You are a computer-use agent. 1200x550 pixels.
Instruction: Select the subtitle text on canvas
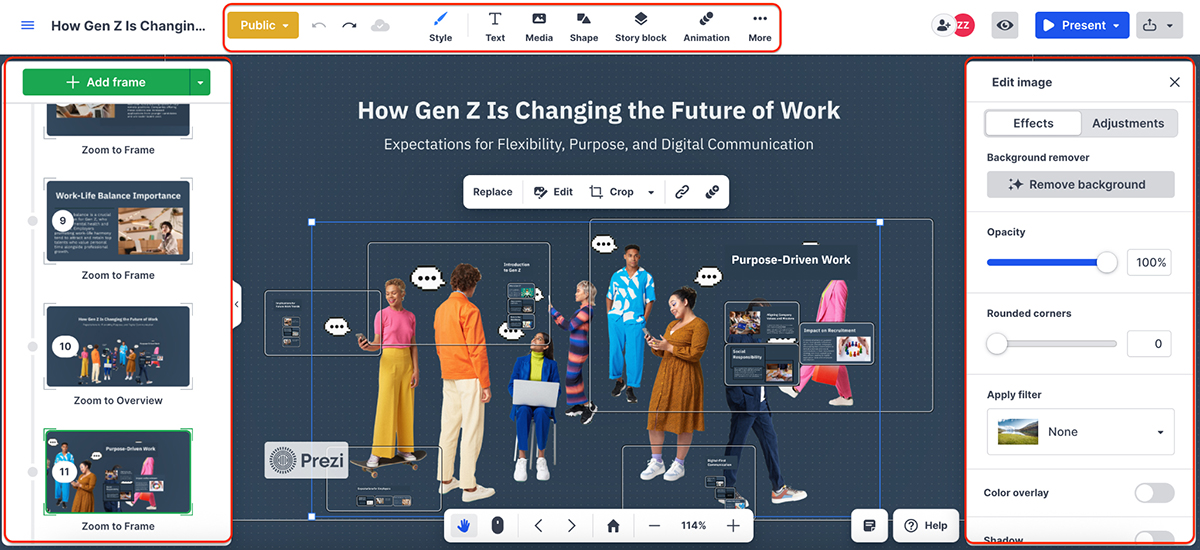(599, 144)
